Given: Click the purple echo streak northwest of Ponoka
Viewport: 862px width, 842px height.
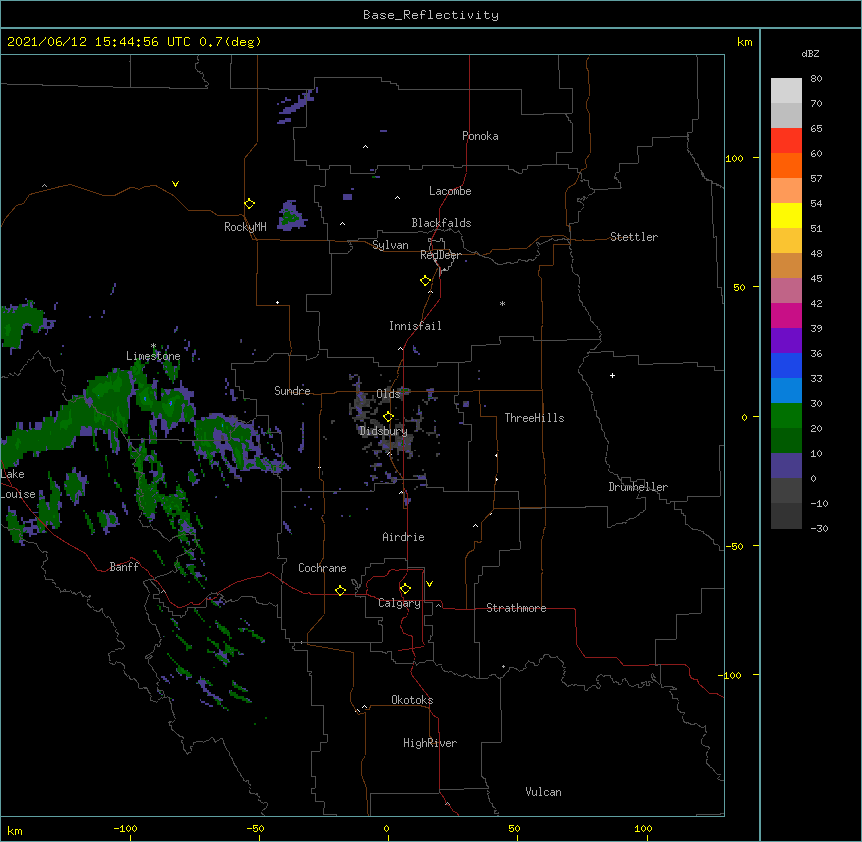Looking at the screenshot, I should [x=297, y=104].
